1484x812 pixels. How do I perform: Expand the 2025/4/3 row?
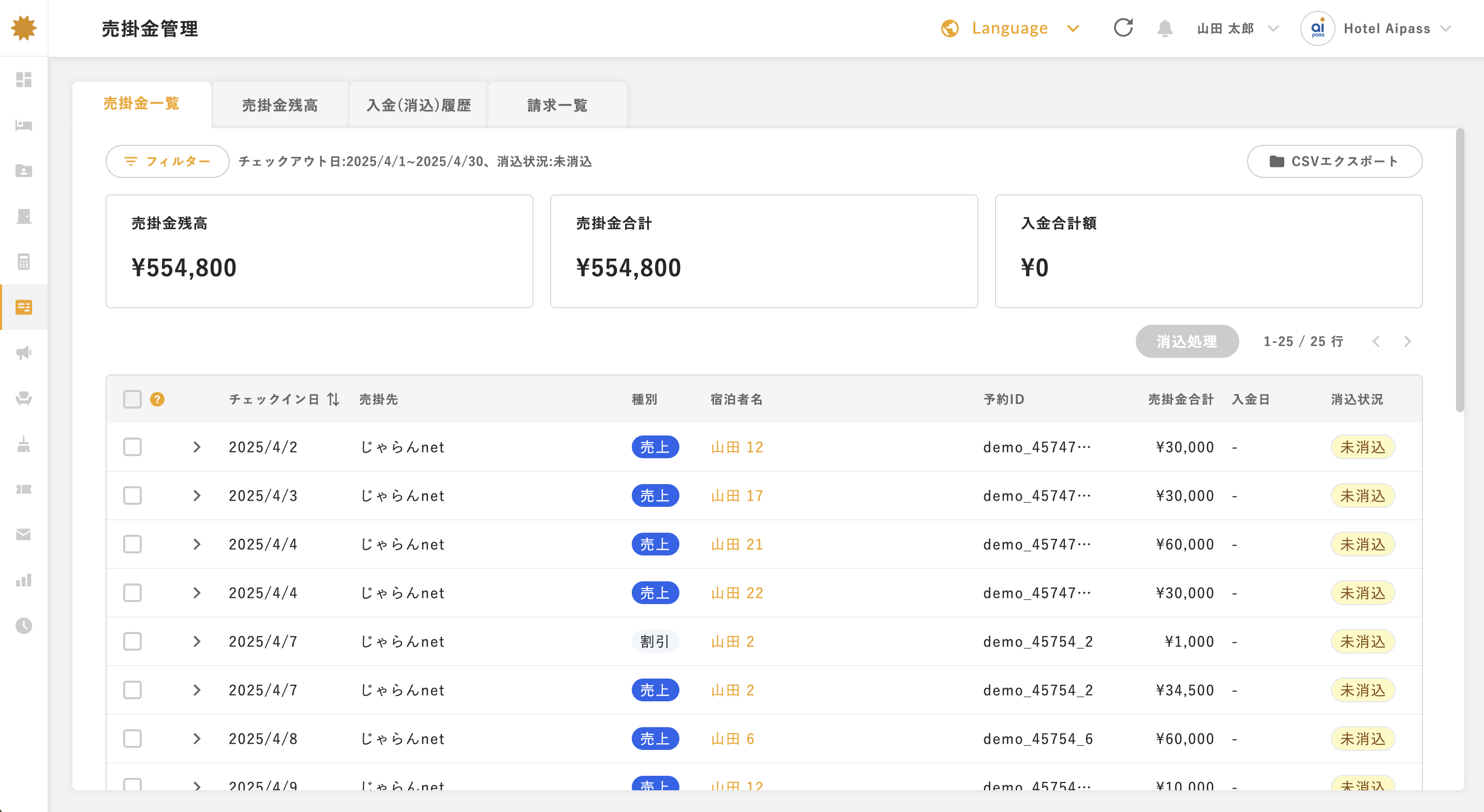pos(197,495)
